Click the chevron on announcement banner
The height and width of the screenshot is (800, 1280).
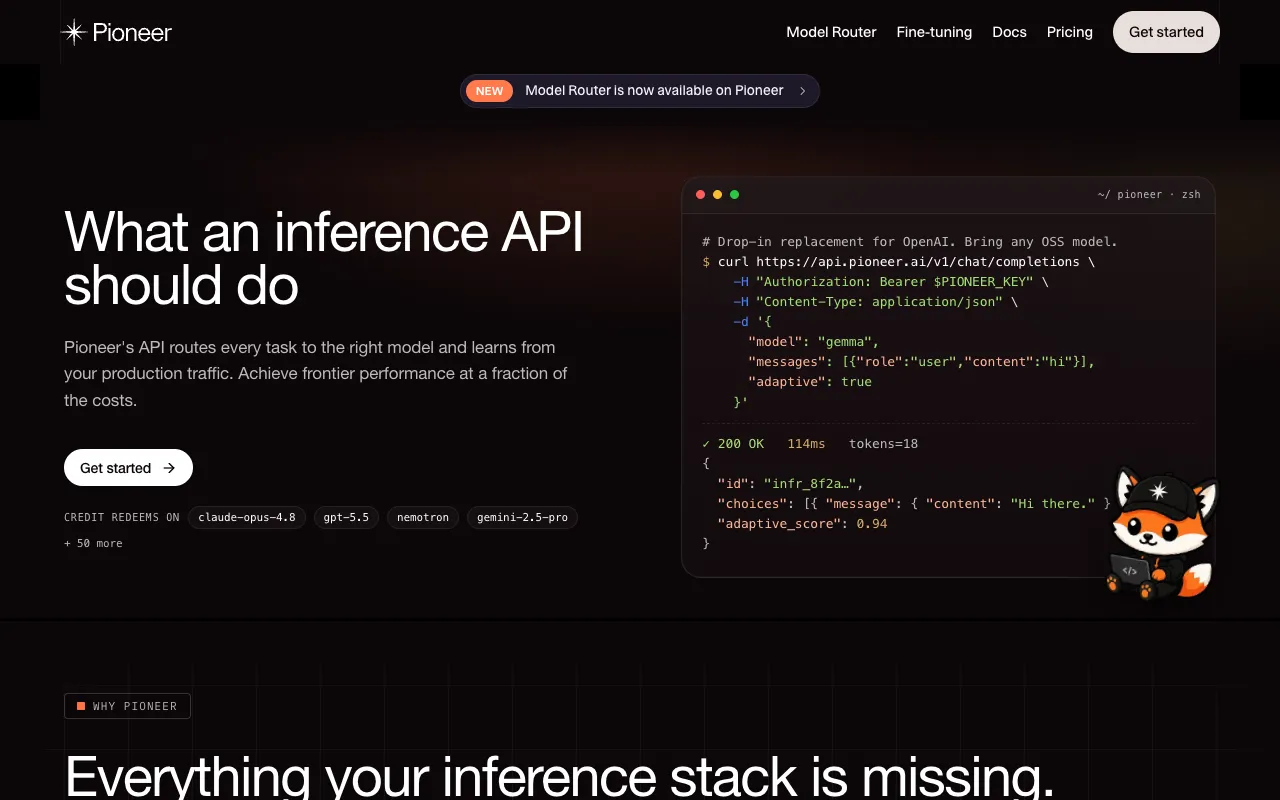tap(802, 91)
